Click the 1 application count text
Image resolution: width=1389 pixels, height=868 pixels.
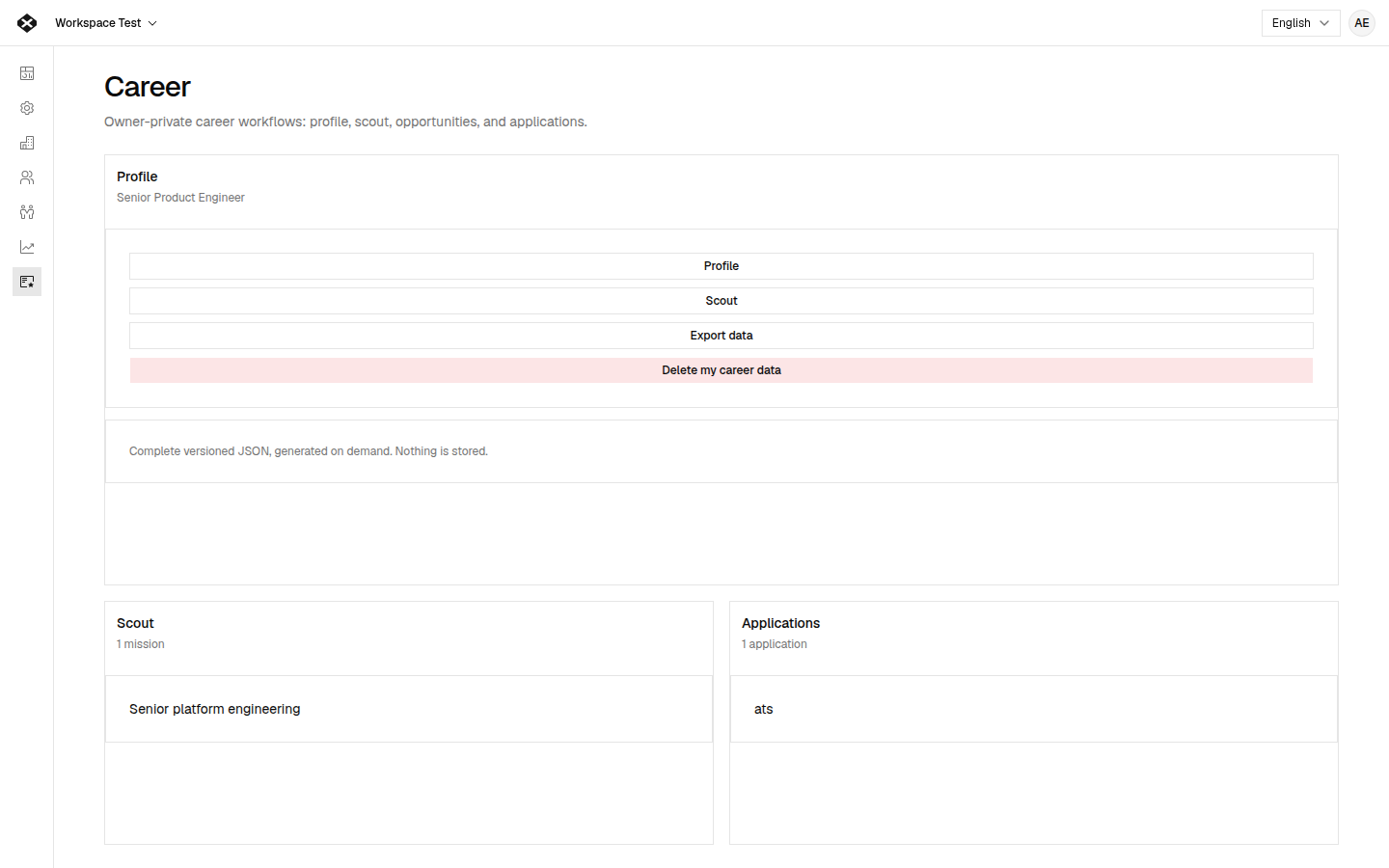(x=775, y=644)
